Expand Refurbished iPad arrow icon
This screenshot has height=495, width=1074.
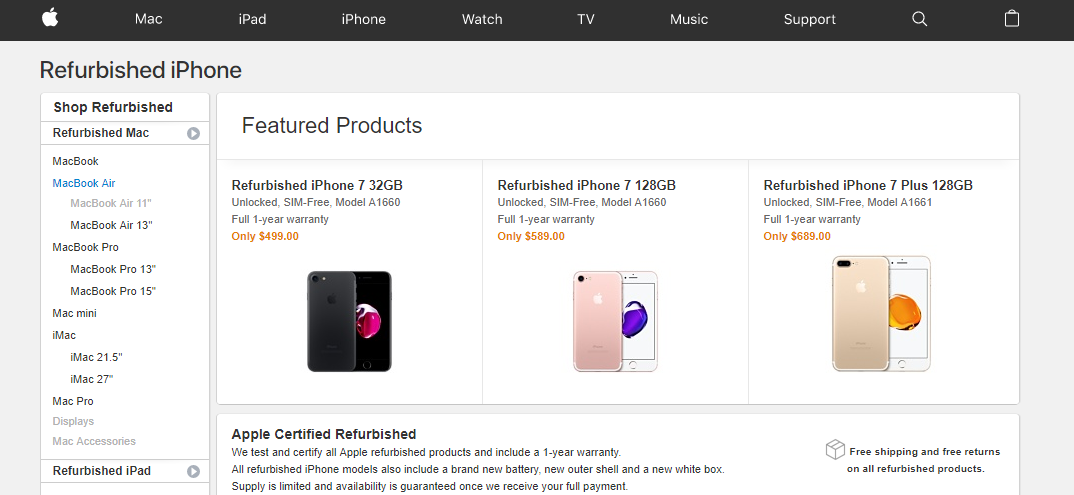coord(193,471)
